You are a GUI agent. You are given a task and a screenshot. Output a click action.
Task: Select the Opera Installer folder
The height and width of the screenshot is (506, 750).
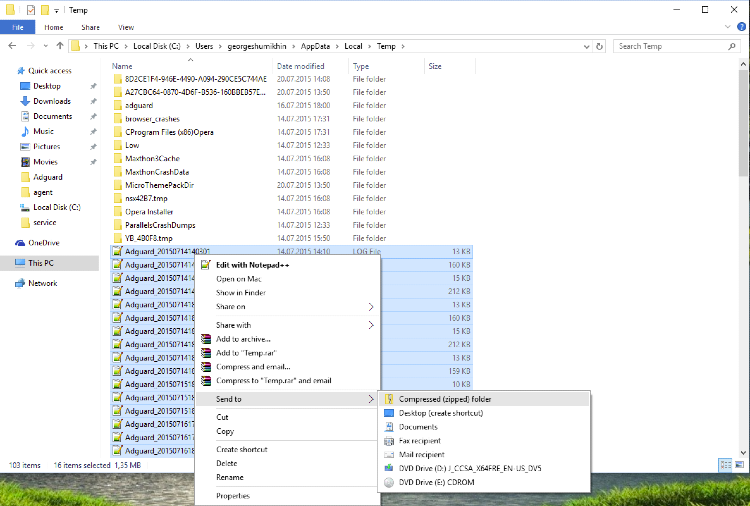pos(149,211)
